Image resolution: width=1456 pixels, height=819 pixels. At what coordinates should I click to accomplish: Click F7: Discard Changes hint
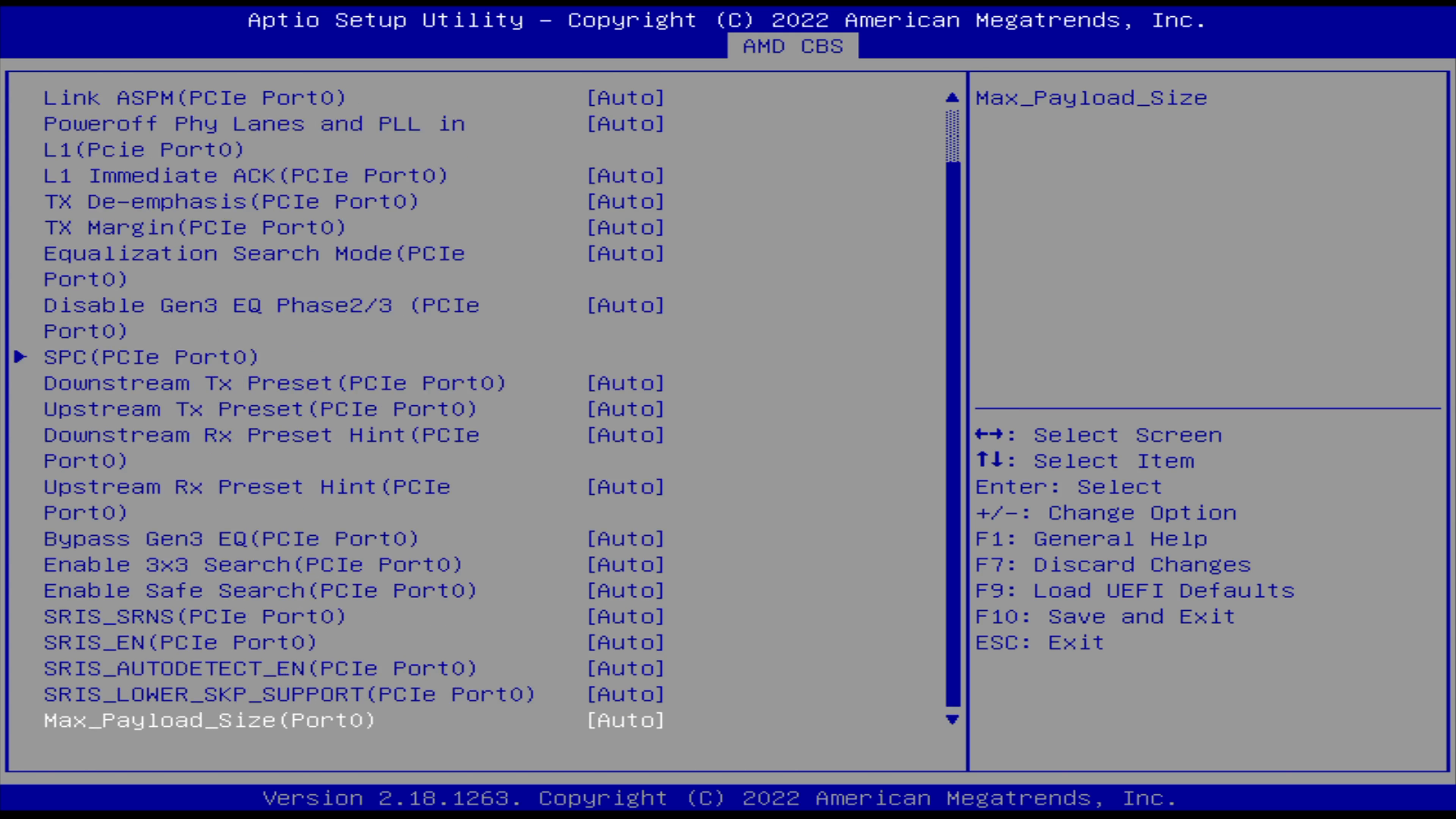click(x=1114, y=565)
